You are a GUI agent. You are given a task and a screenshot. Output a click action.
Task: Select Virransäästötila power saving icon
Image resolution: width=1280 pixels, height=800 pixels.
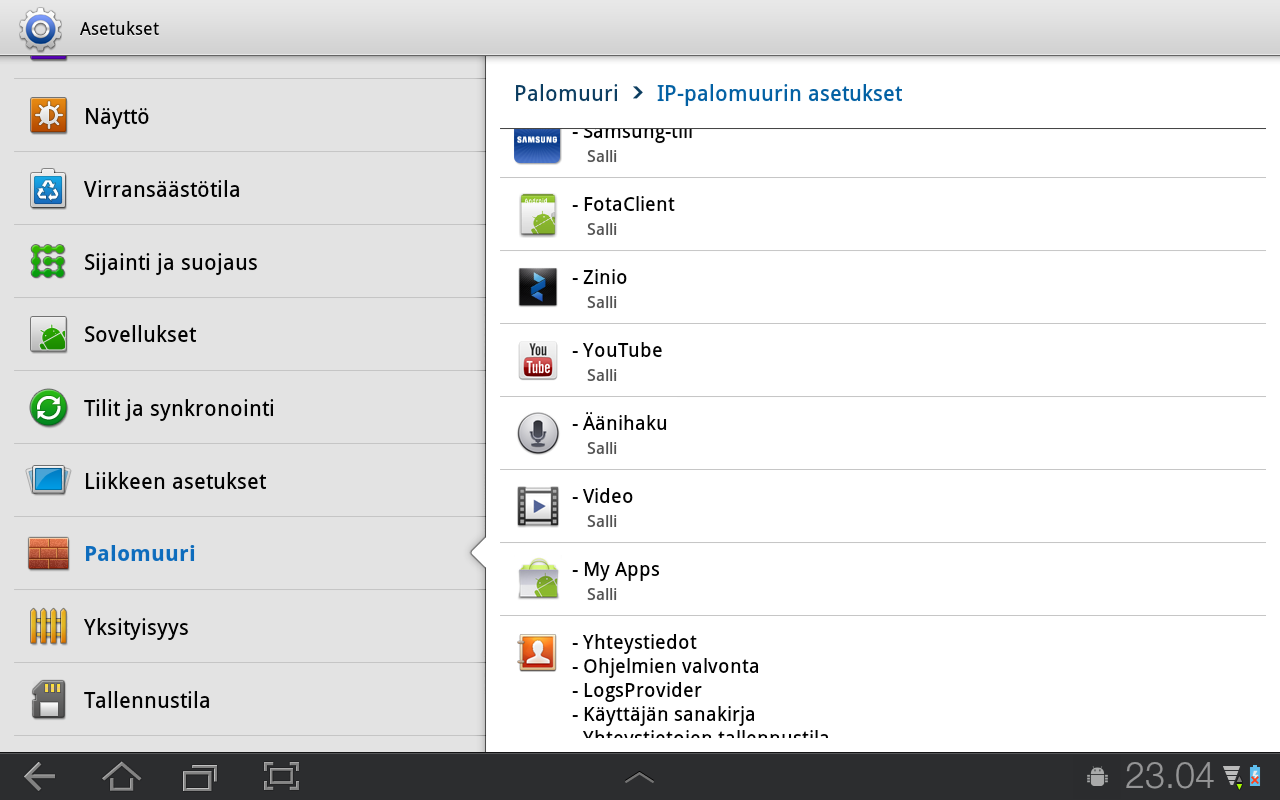pos(48,189)
